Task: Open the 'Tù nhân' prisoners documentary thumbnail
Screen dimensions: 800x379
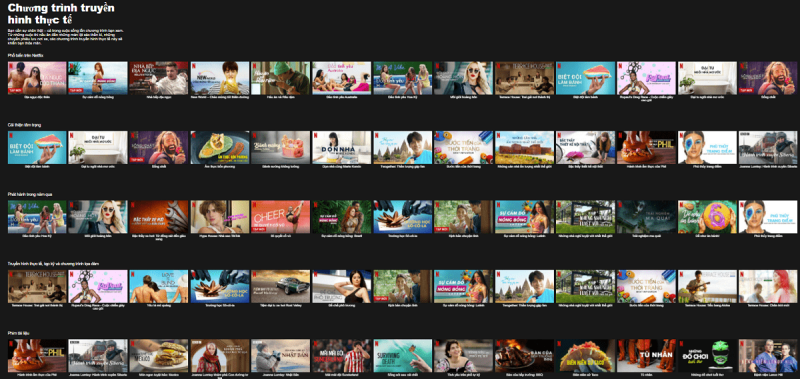Action: coord(646,356)
